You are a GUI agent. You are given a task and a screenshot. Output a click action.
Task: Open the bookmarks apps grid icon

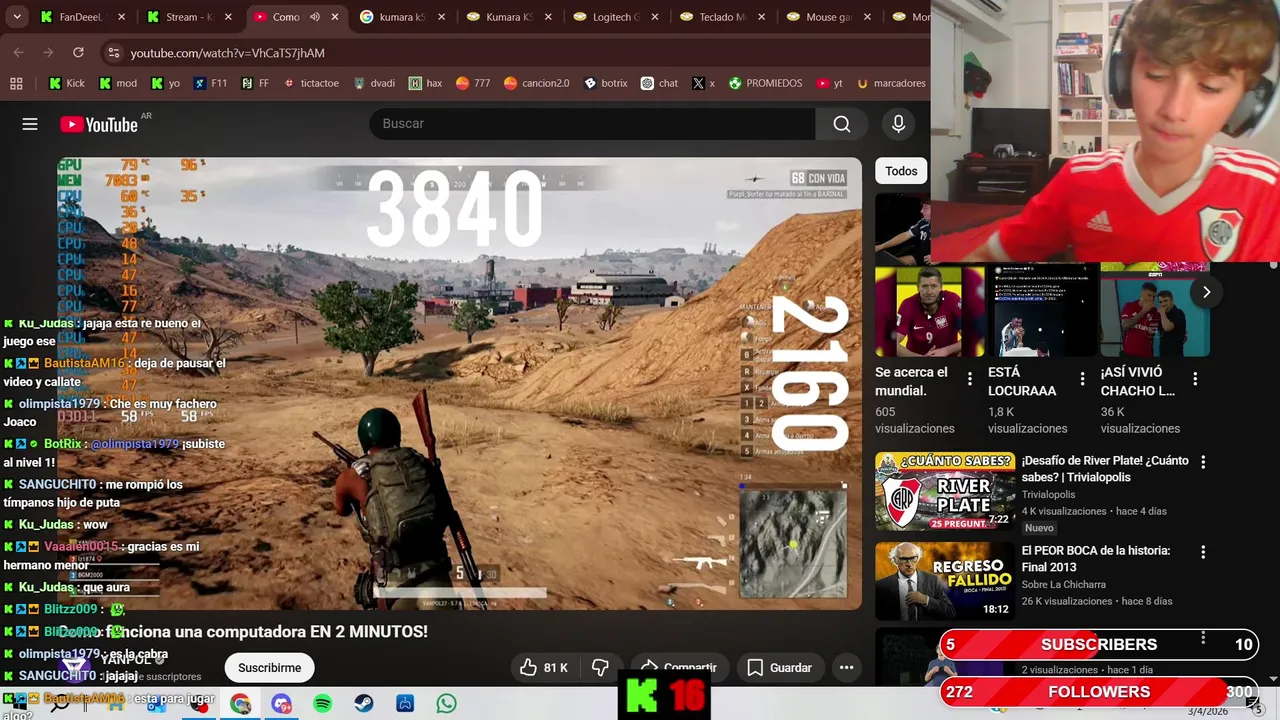[16, 83]
